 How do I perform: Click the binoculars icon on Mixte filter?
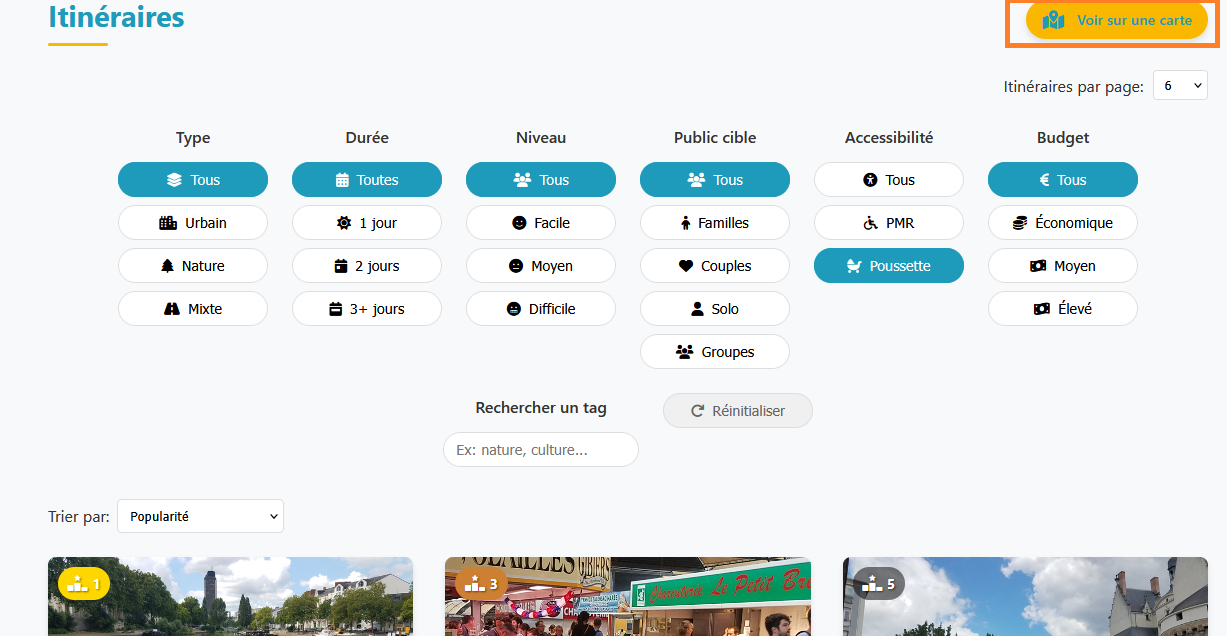pos(171,309)
